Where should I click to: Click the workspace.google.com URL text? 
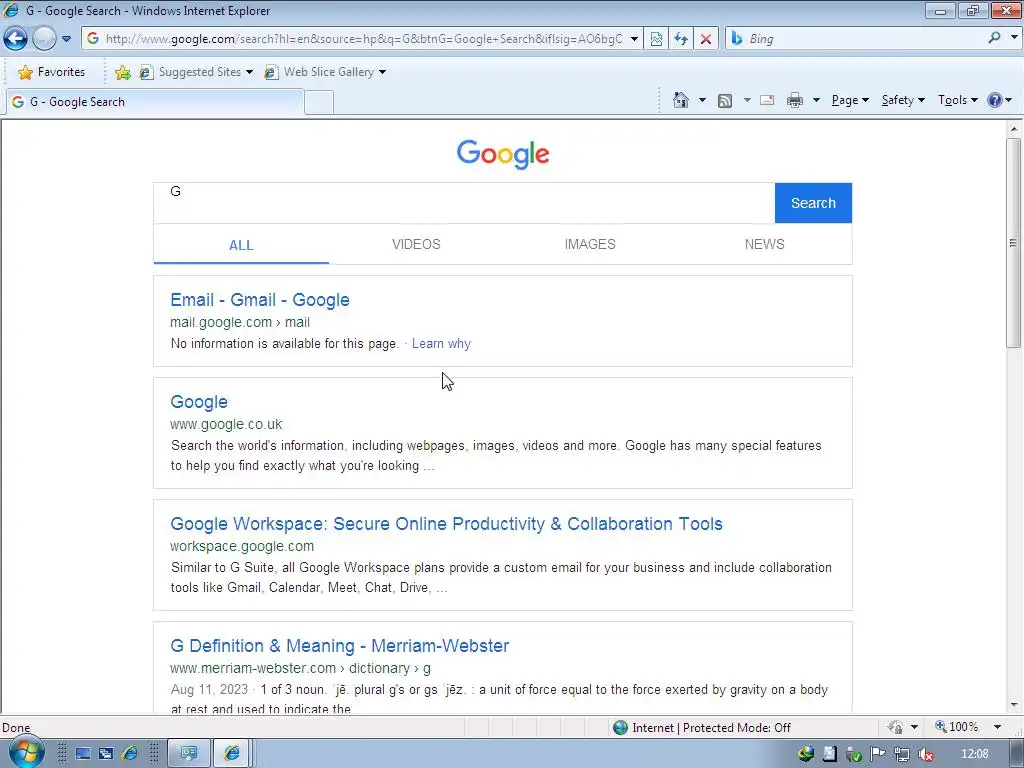point(242,546)
